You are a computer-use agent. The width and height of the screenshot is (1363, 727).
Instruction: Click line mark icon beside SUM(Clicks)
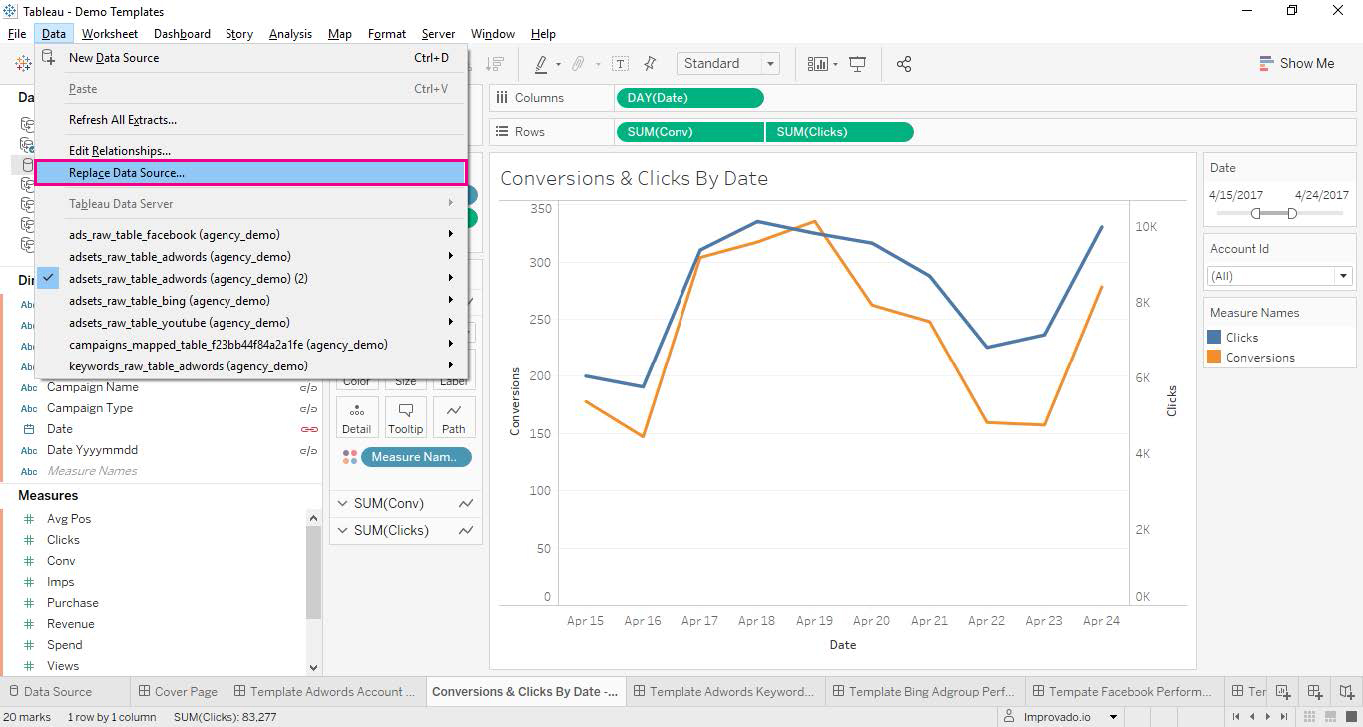[466, 531]
